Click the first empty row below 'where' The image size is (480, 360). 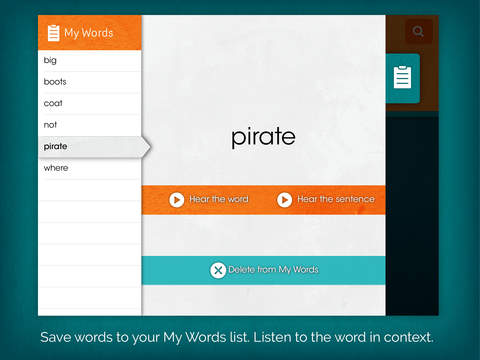[90, 190]
